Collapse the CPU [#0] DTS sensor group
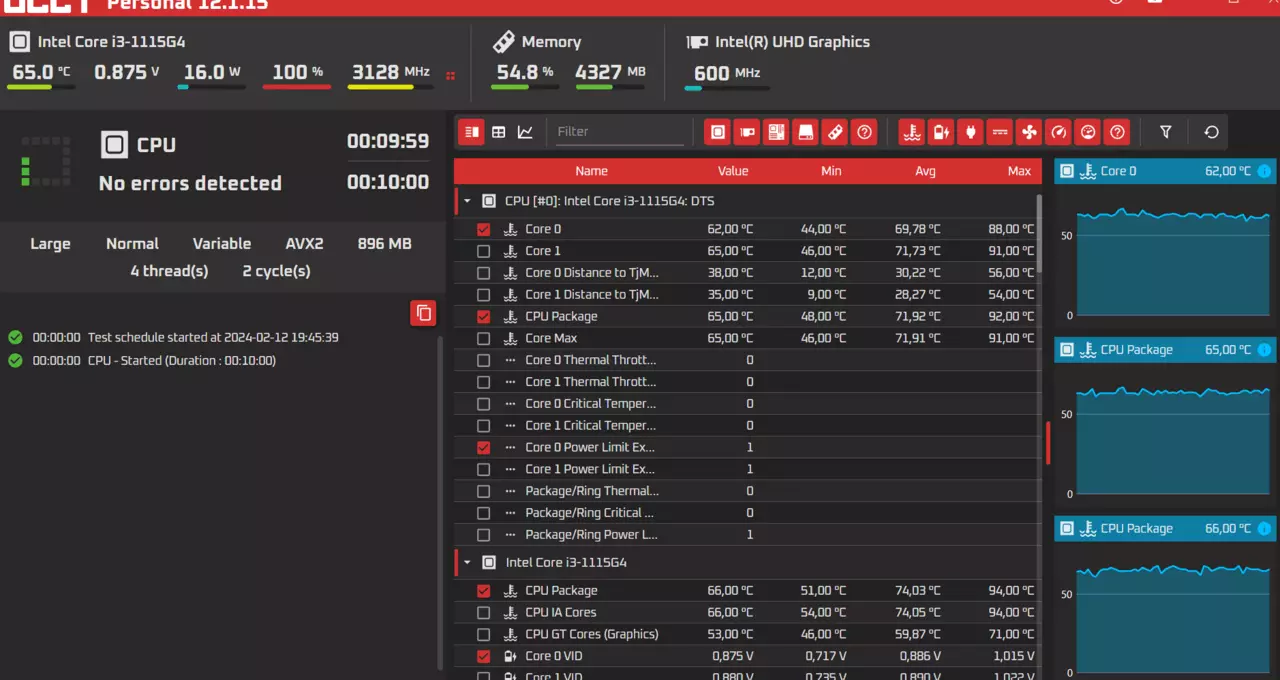 [466, 201]
